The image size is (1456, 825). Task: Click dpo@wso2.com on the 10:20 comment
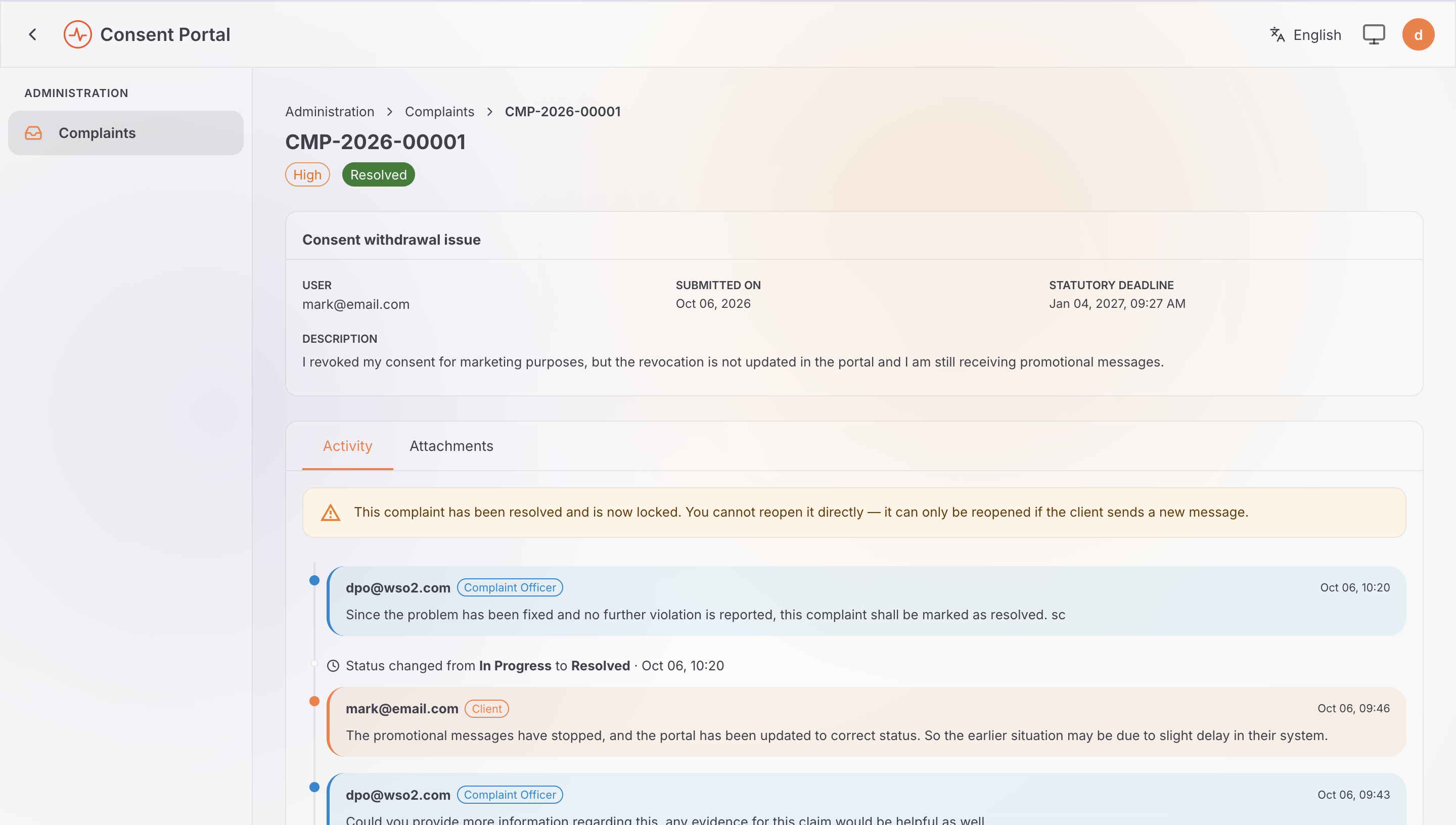click(398, 588)
